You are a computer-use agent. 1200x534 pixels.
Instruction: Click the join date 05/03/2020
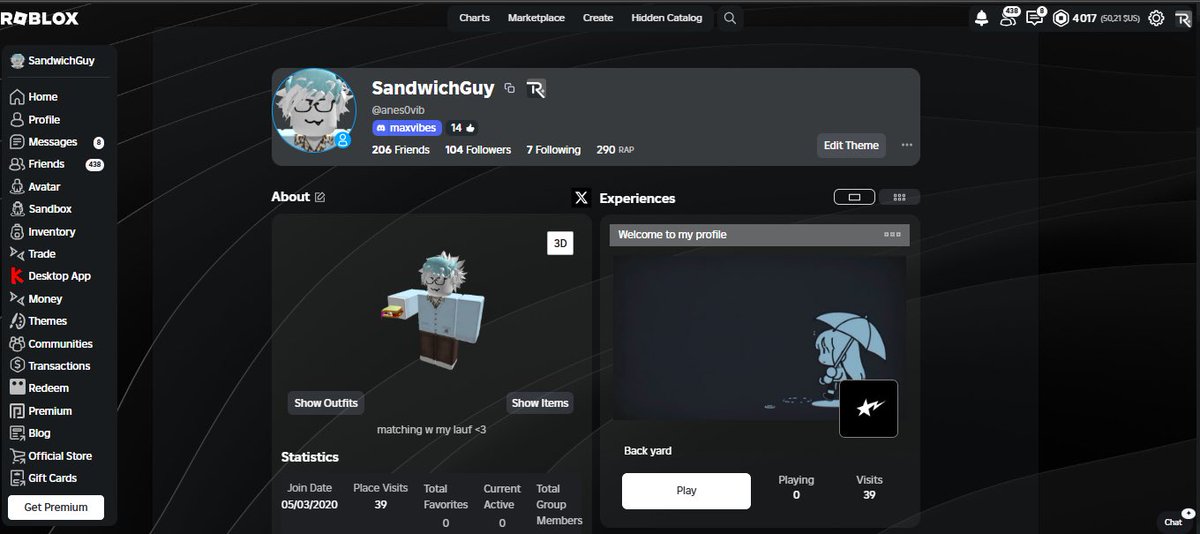(309, 505)
